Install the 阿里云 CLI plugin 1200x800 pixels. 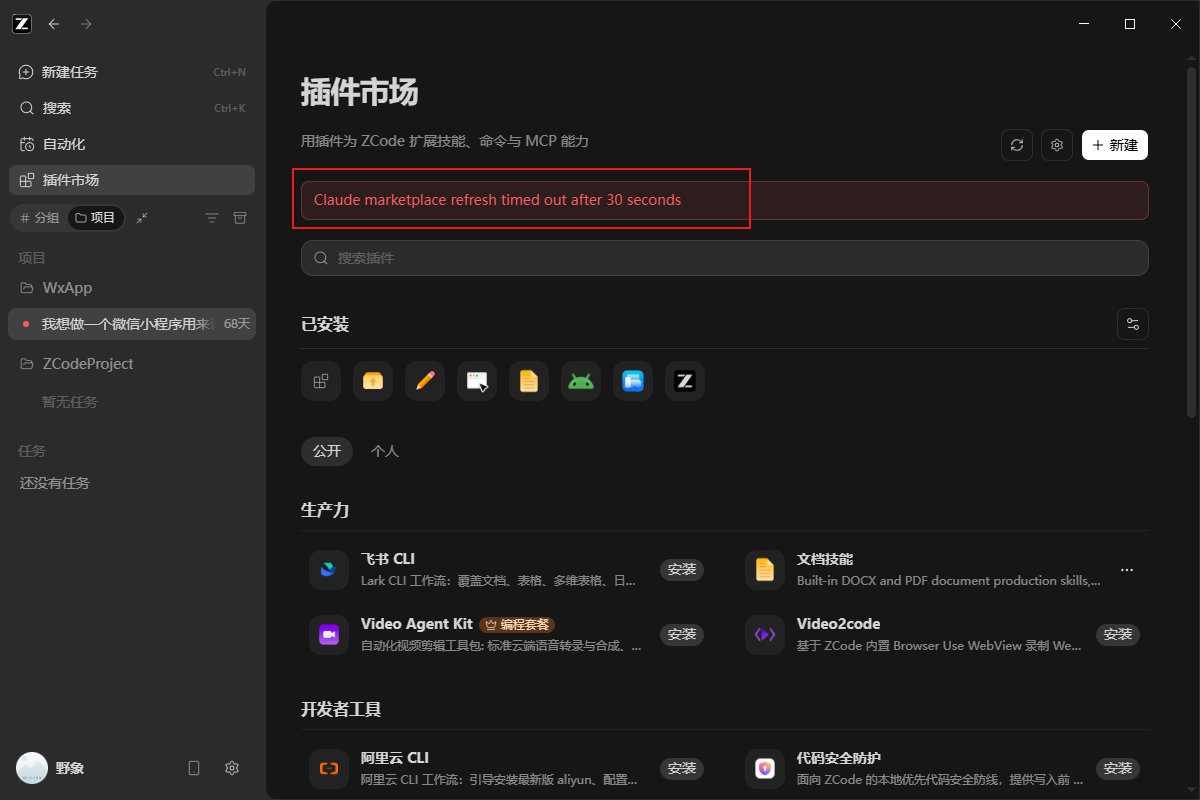(x=682, y=769)
